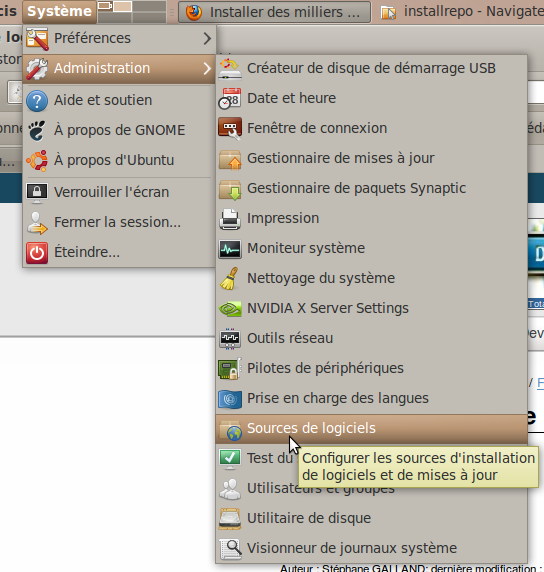Screen dimensions: 544x572
Task: Switch to installrepo Navigateur window
Action: (x=460, y=12)
